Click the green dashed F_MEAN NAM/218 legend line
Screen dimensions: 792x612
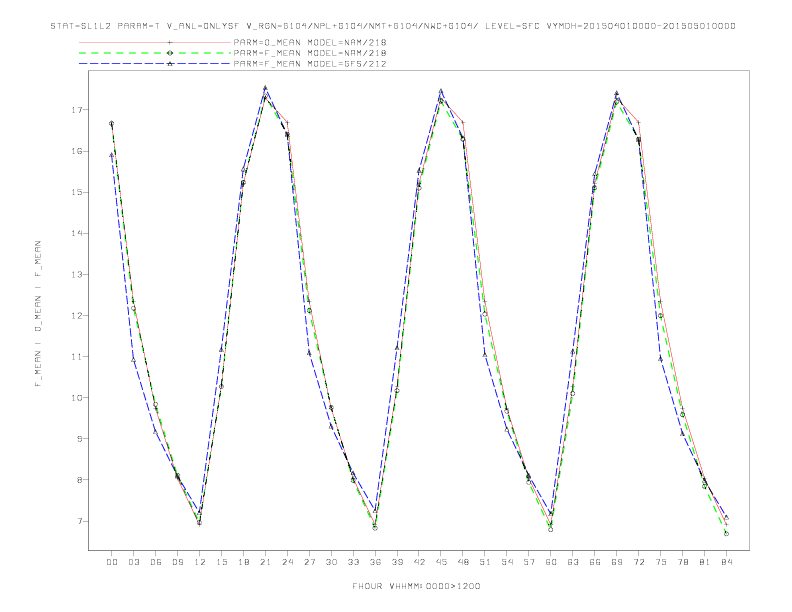[155, 53]
